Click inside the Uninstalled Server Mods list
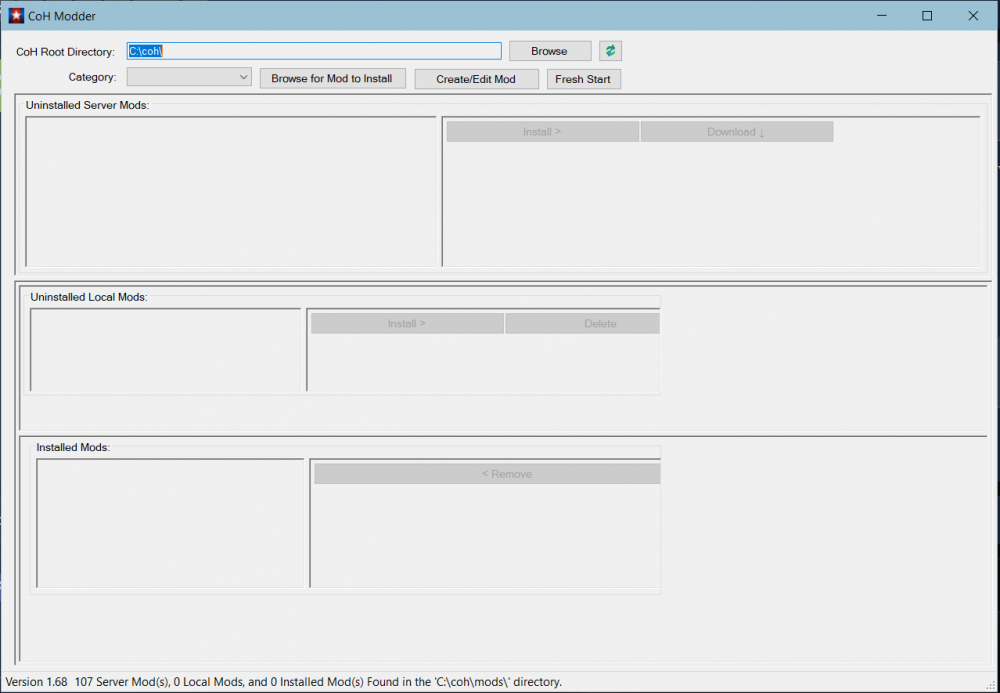This screenshot has width=1000, height=693. (231, 191)
